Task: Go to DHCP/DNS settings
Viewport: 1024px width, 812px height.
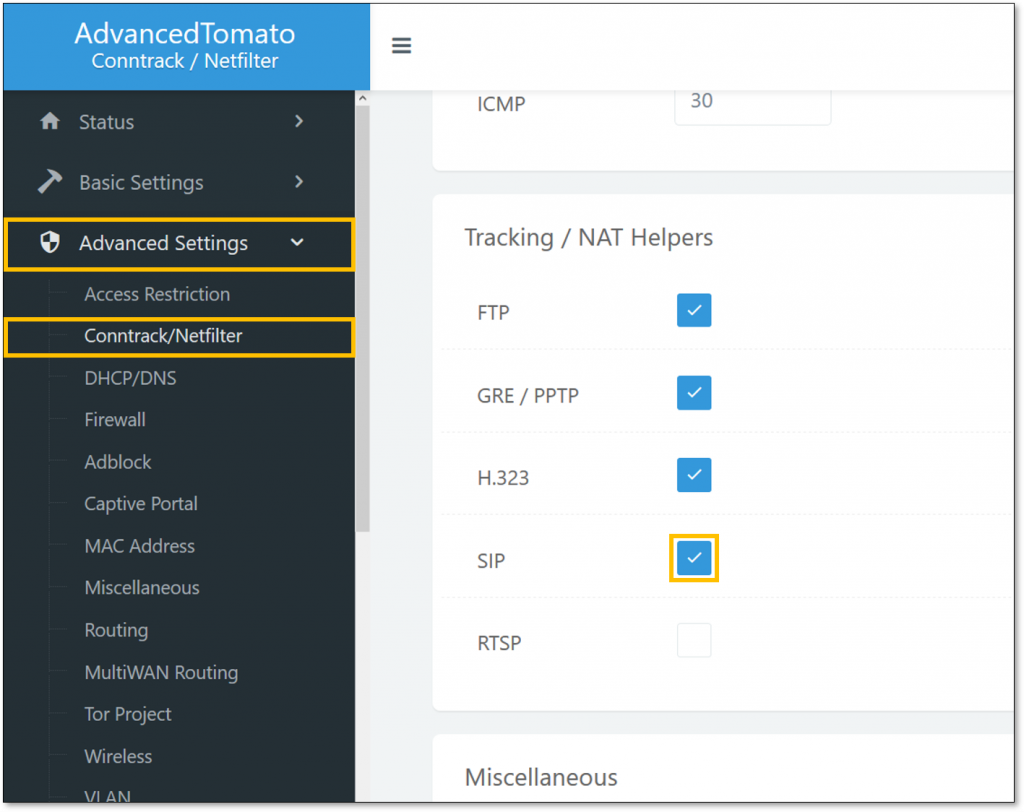Action: [x=130, y=378]
